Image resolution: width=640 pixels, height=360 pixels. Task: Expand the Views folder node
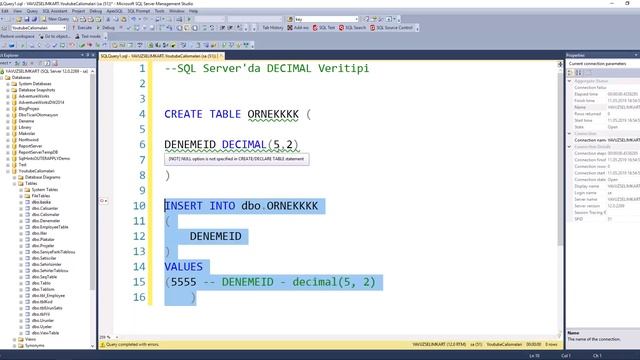pyautogui.click(x=14, y=339)
